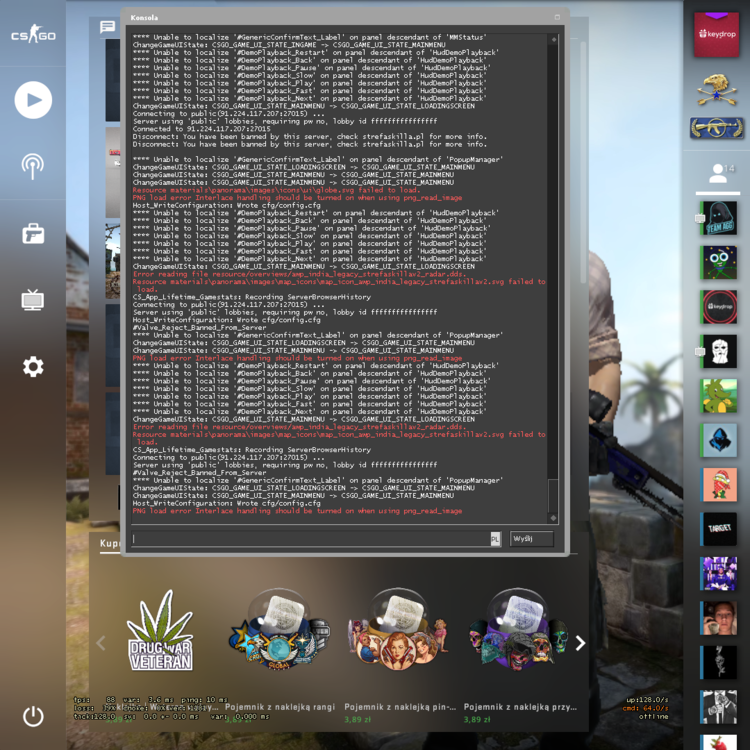This screenshot has width=750, height=750.
Task: Open the Watch TV icon
Action: (x=33, y=300)
